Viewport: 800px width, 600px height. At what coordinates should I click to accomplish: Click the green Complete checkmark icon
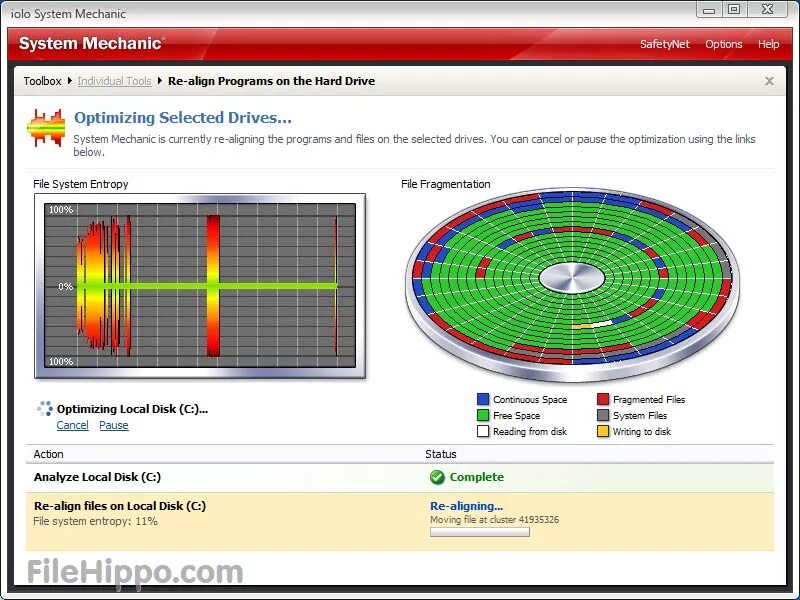(437, 477)
